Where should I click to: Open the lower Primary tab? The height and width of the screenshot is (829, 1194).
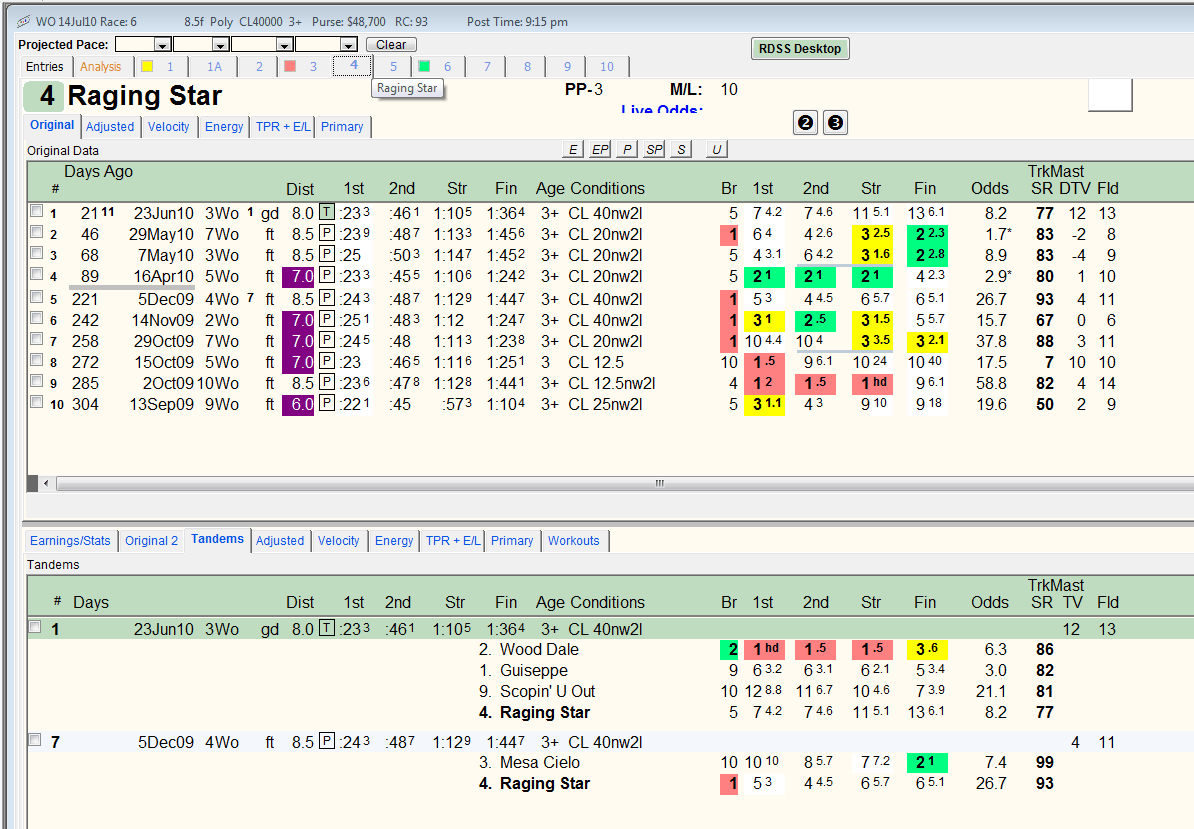(x=512, y=540)
